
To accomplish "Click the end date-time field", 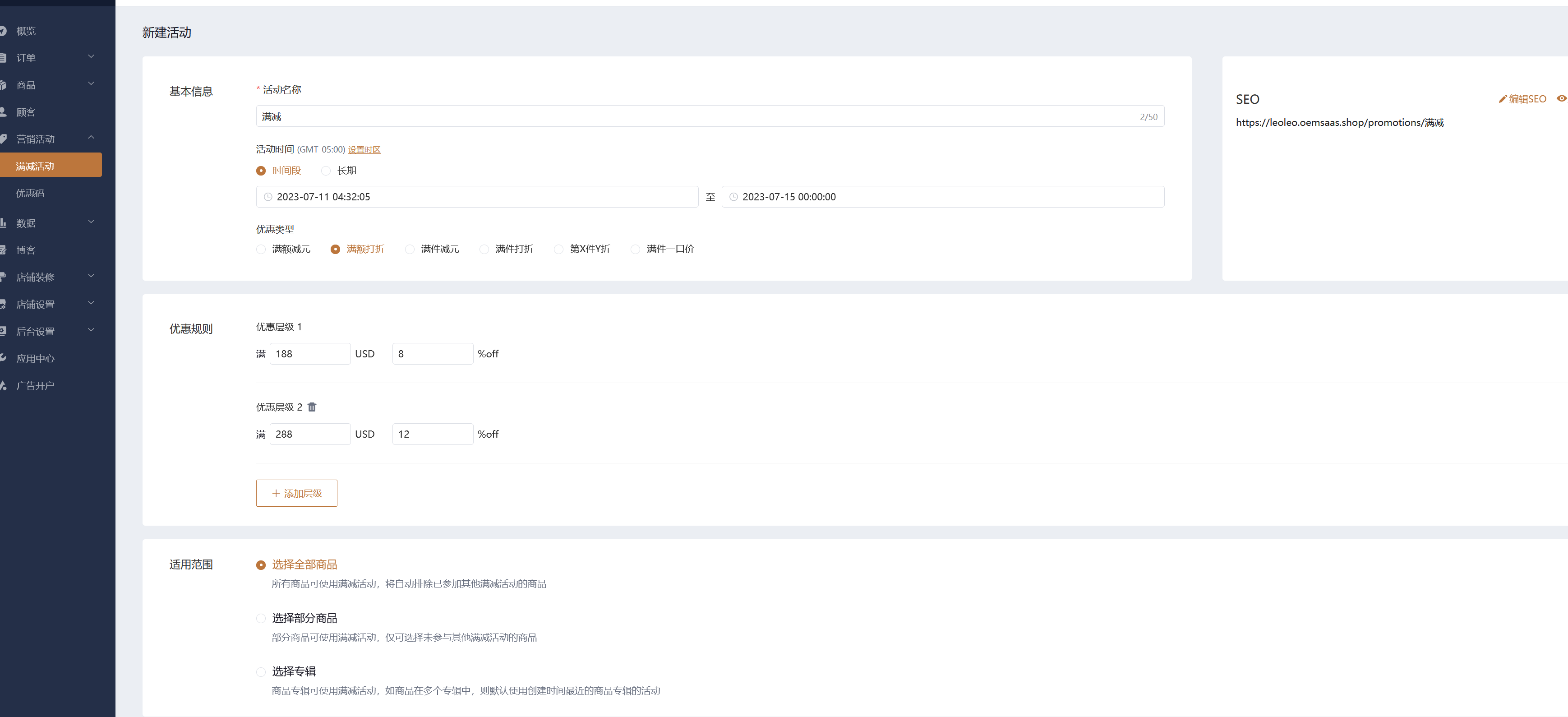I will point(942,197).
